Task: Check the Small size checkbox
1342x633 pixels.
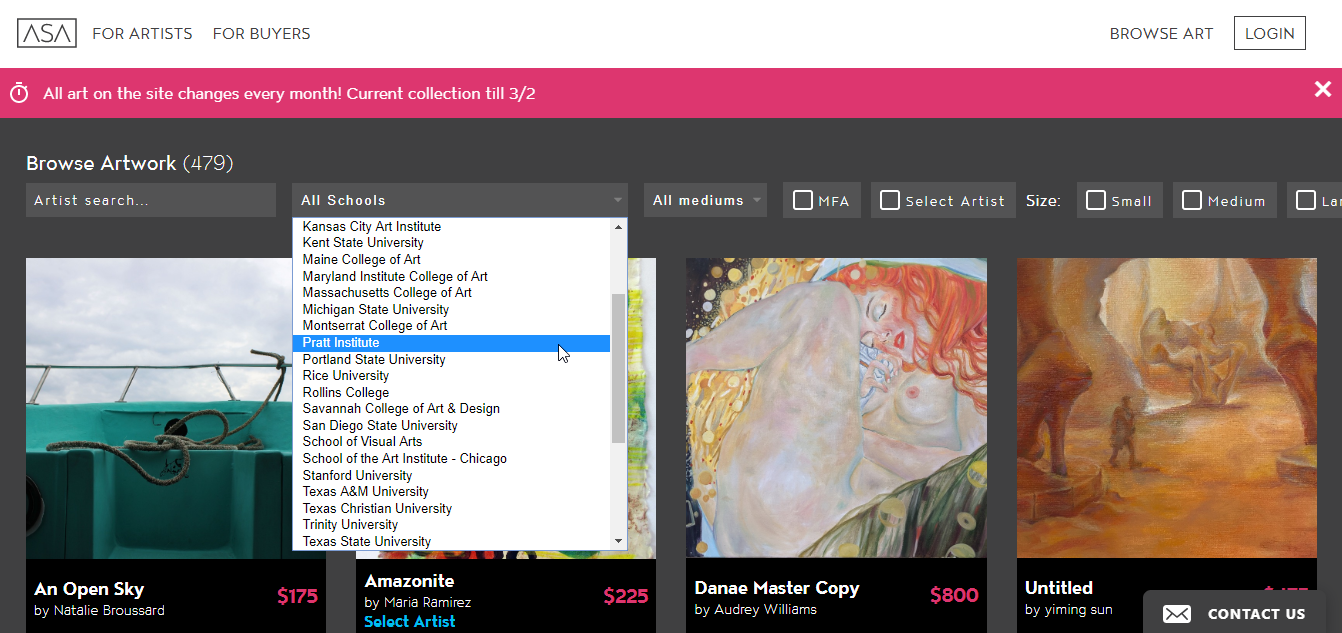Action: click(x=1096, y=201)
